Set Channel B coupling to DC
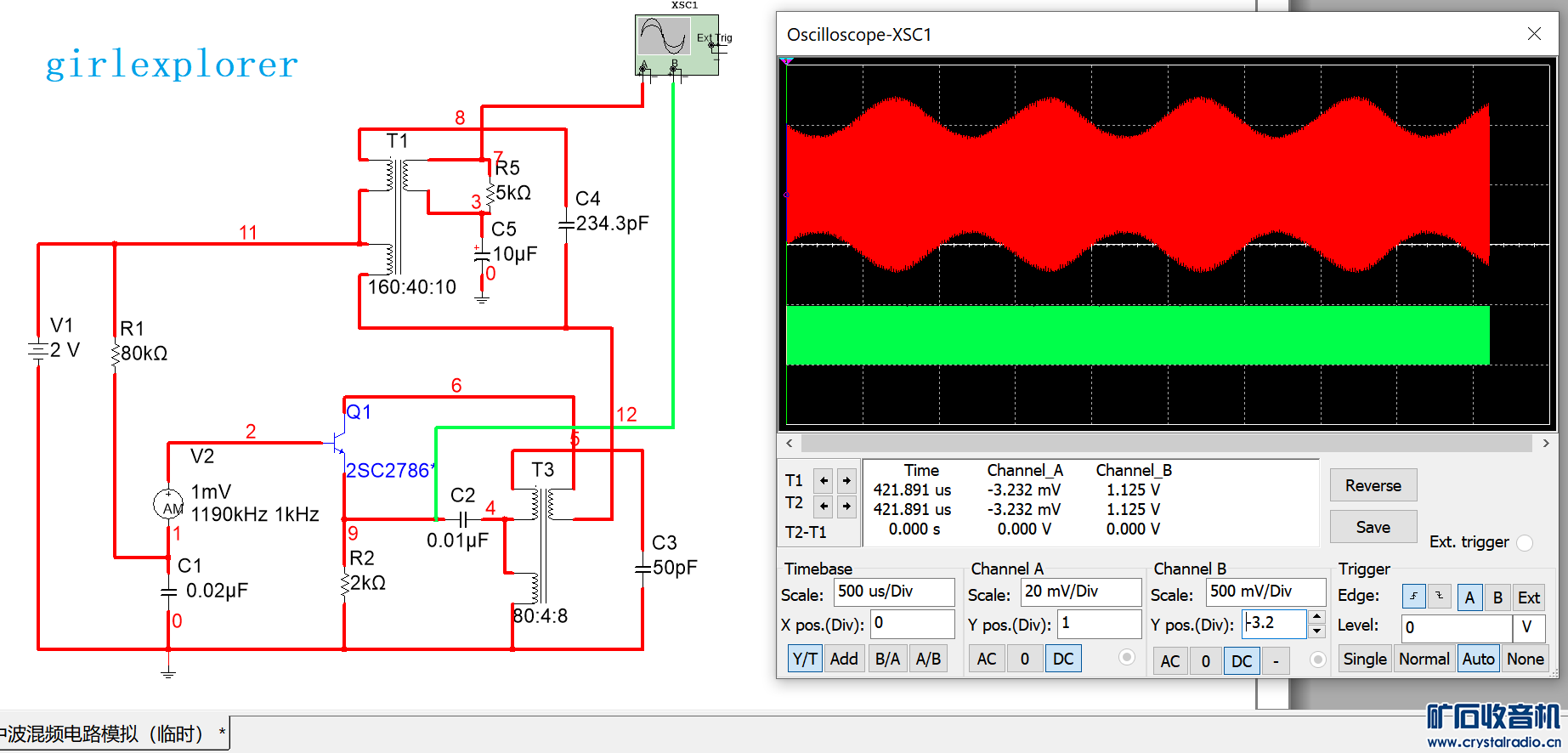The width and height of the screenshot is (1568, 753). click(1242, 661)
